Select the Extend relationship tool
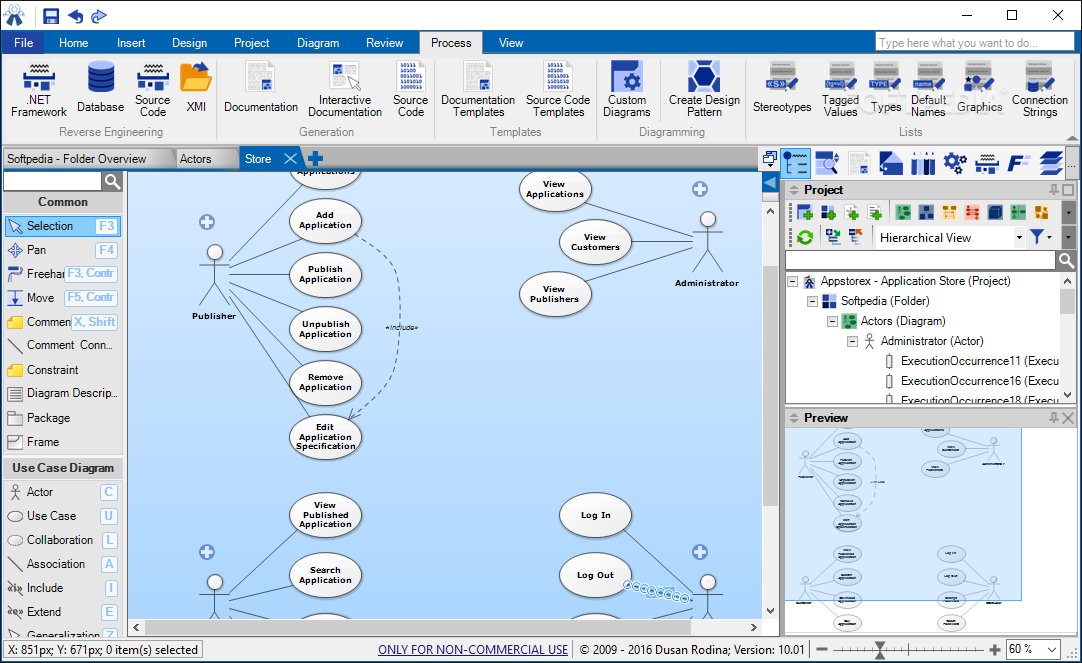The height and width of the screenshot is (663, 1082). click(x=62, y=612)
